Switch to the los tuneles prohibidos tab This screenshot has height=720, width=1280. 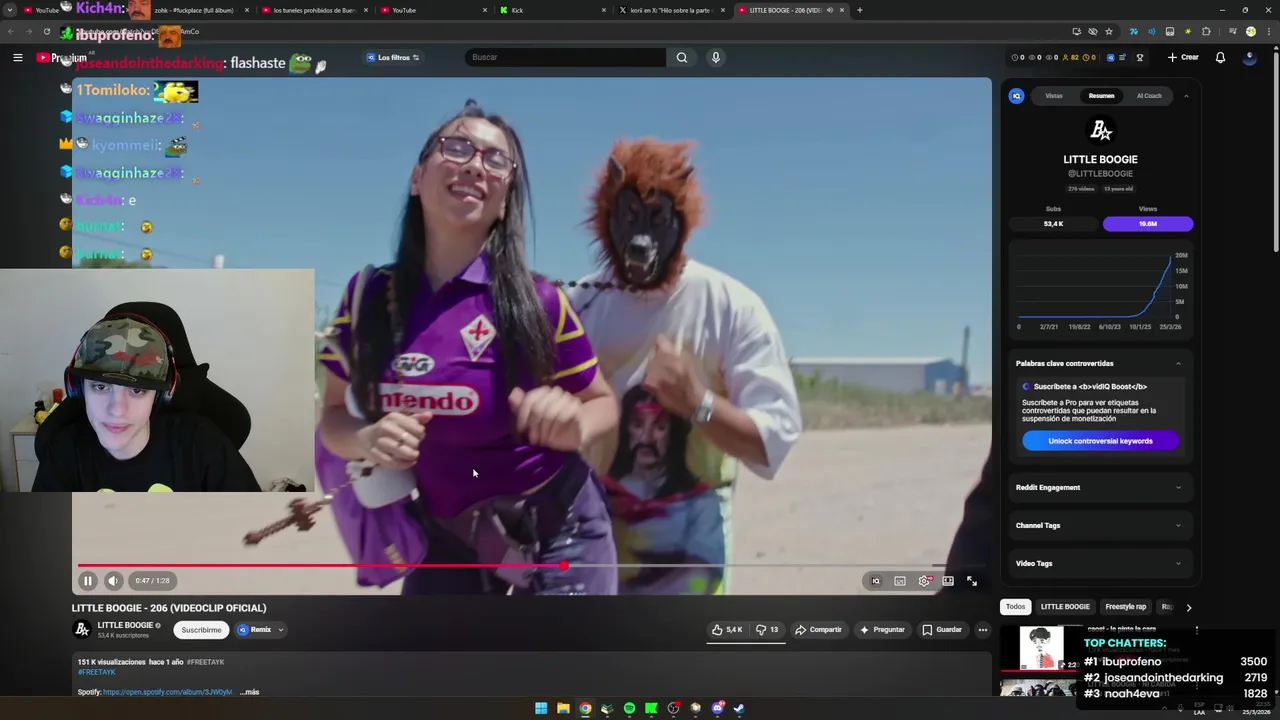tap(314, 10)
